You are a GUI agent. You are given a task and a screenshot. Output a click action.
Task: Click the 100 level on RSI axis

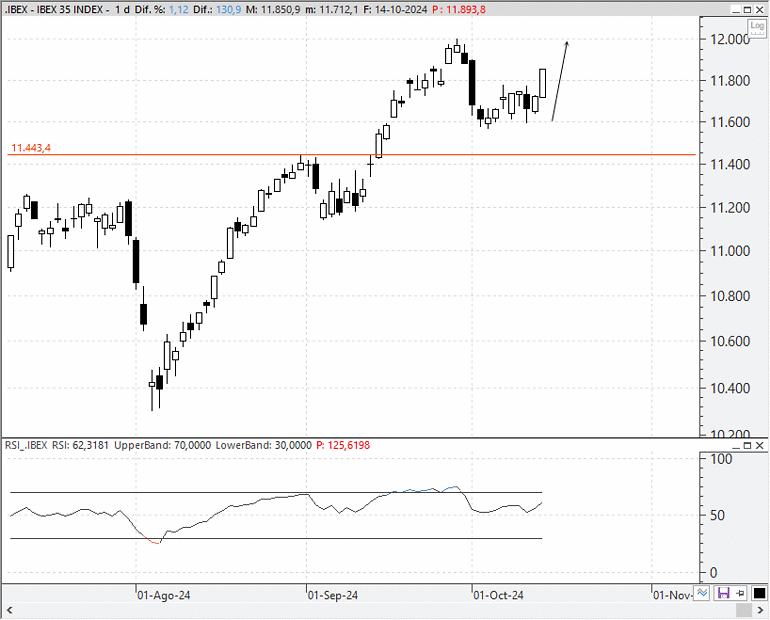(x=721, y=459)
